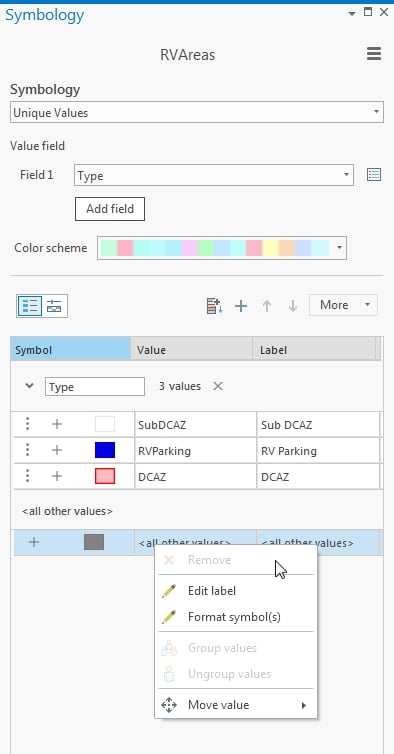Click the plus icon to add unlisted values
The width and height of the screenshot is (394, 754).
click(241, 306)
